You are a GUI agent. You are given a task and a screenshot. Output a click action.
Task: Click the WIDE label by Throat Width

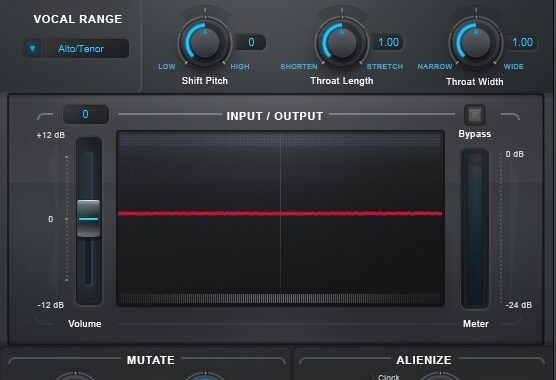(x=513, y=67)
